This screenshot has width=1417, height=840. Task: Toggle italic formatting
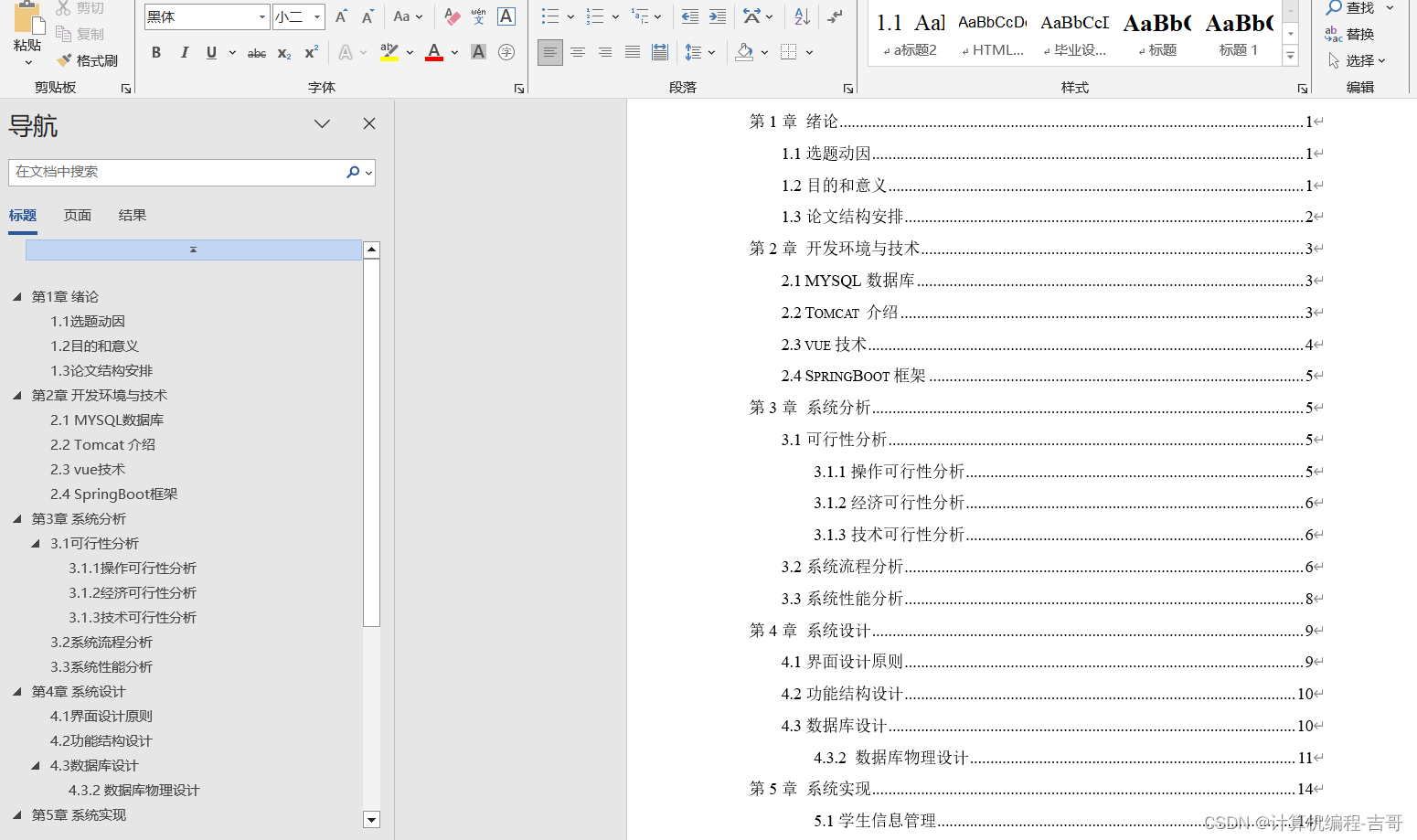click(x=184, y=52)
